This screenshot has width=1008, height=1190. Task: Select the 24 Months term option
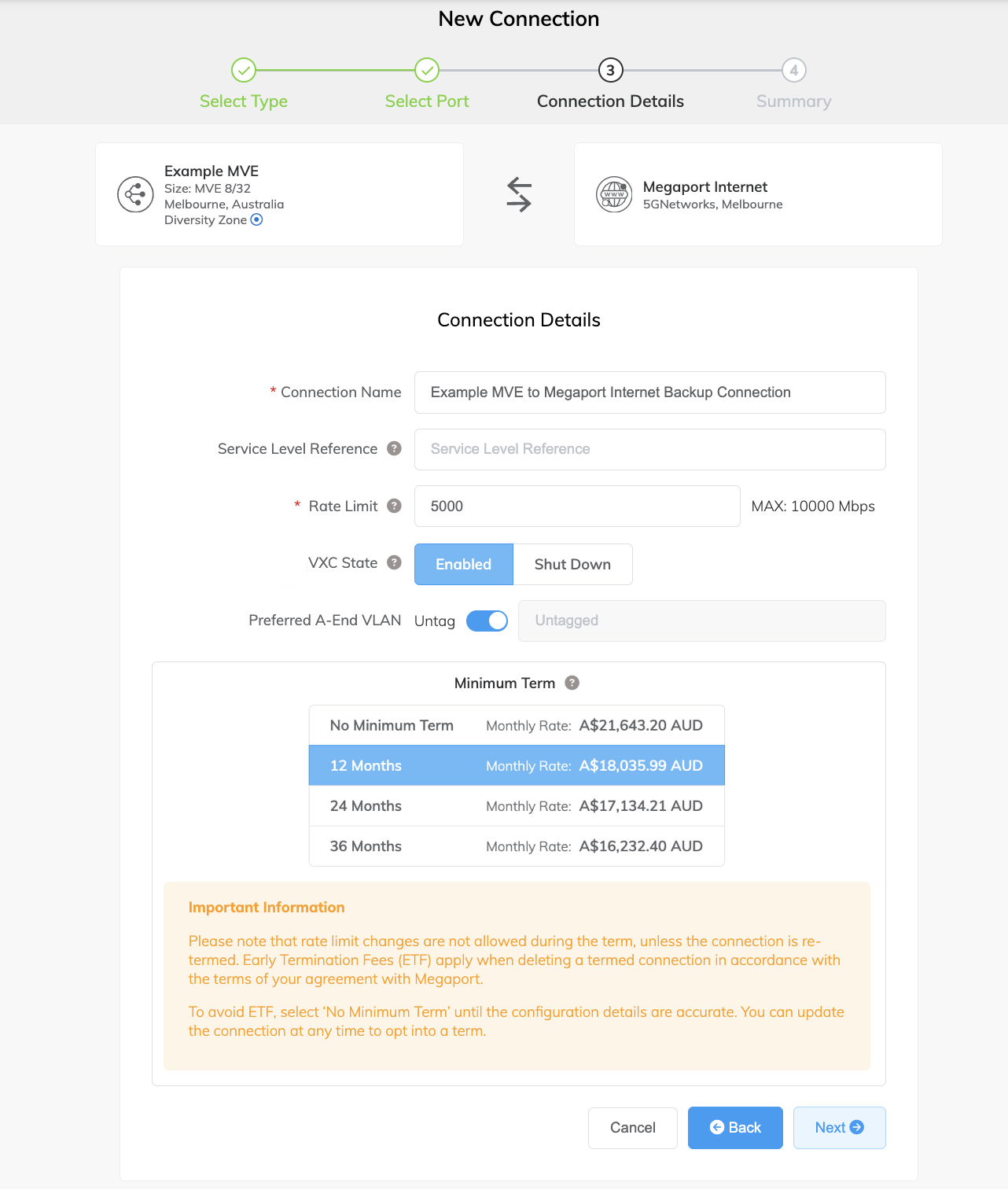517,805
